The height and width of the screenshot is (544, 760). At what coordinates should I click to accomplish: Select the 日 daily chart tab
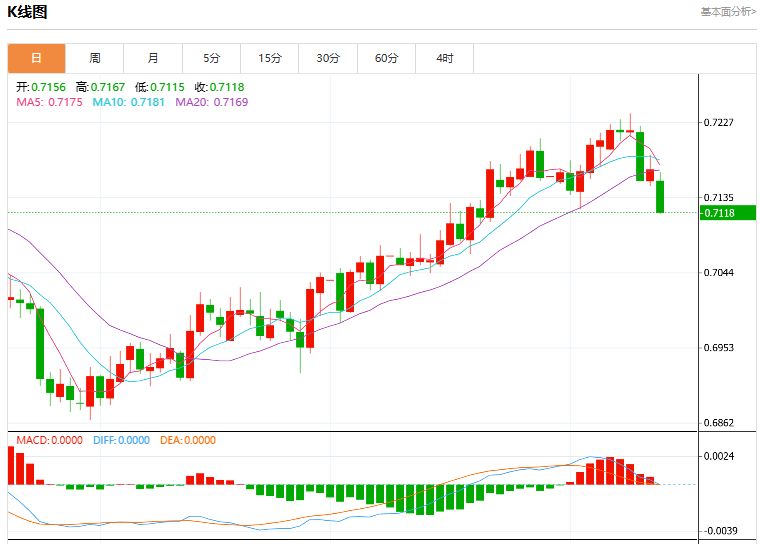tap(36, 59)
